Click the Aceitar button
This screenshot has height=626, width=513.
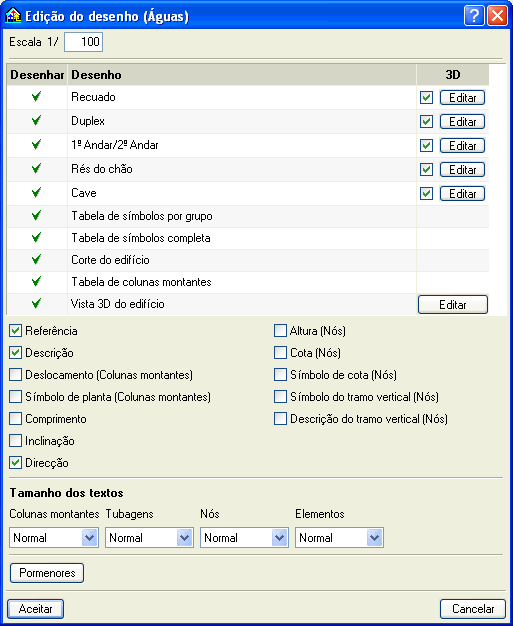coord(36,609)
